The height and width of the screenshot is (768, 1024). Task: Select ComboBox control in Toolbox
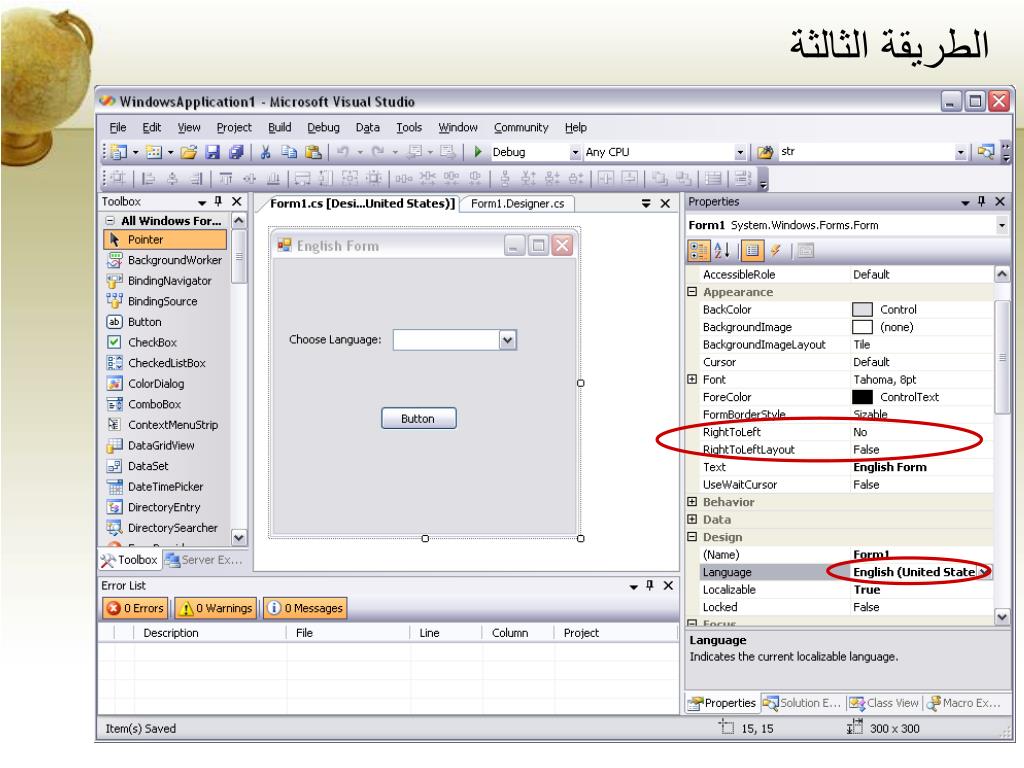[x=165, y=404]
